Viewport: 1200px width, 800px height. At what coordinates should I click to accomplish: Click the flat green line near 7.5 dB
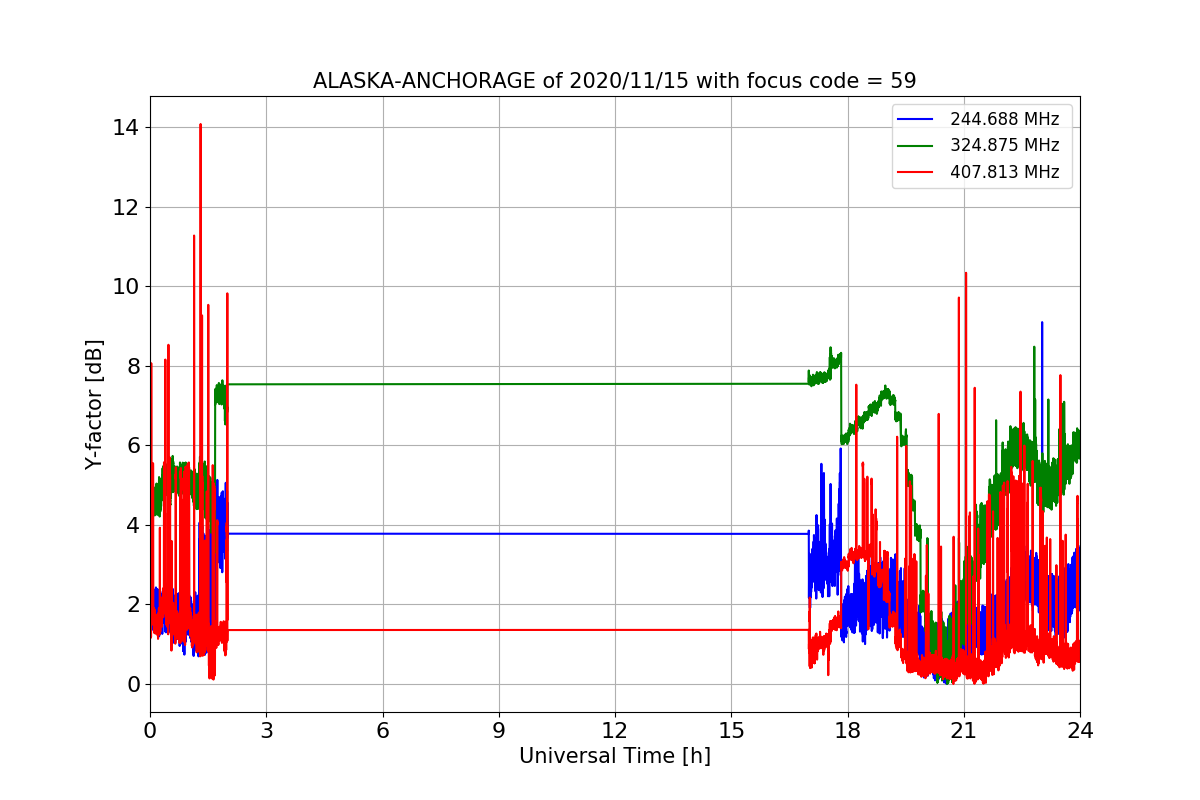coord(517,384)
